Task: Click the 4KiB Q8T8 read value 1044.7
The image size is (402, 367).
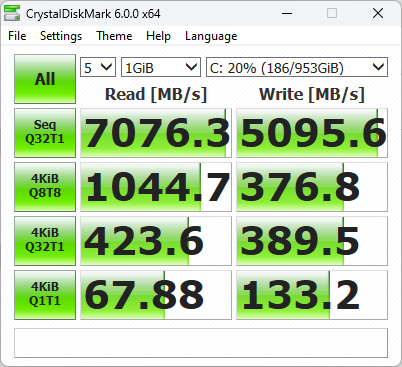Action: click(x=156, y=187)
